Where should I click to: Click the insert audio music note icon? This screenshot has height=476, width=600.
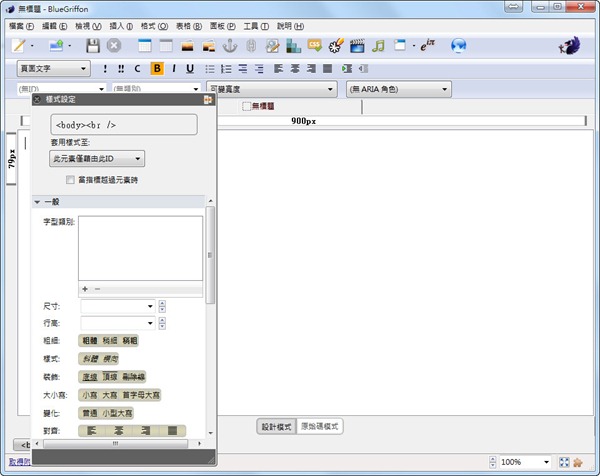378,46
